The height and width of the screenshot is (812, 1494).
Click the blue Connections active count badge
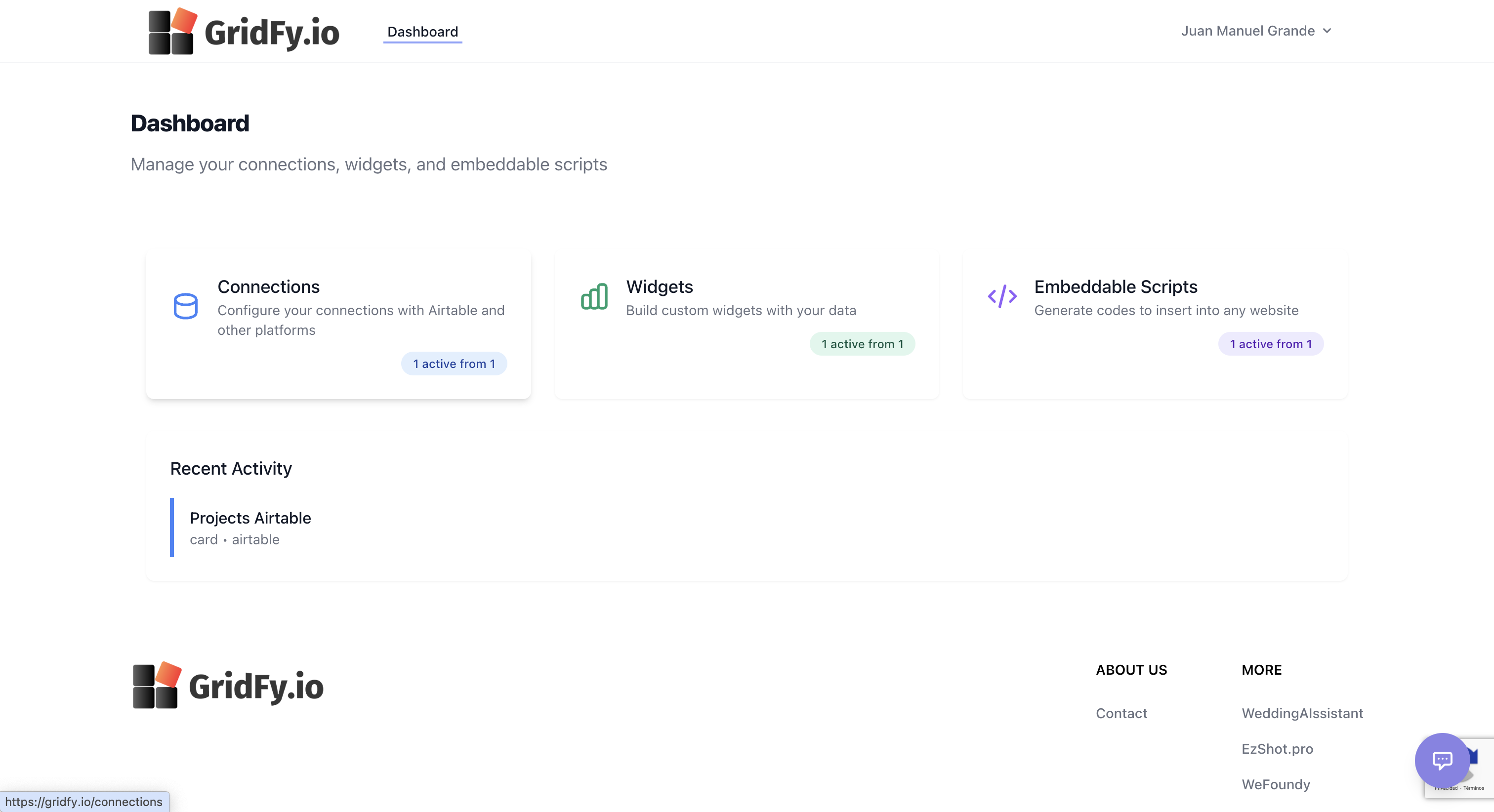(x=454, y=364)
